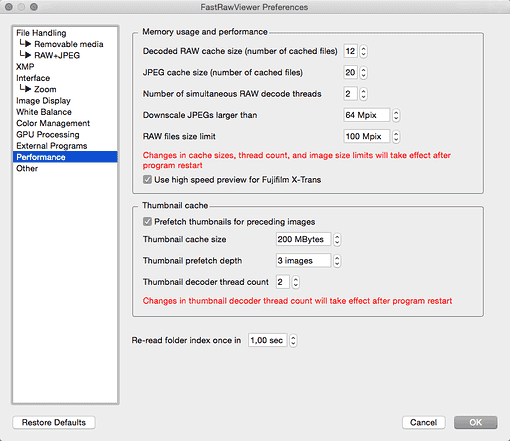Dismiss the dialog with the Cancel button
This screenshot has width=510, height=441.
tap(424, 422)
